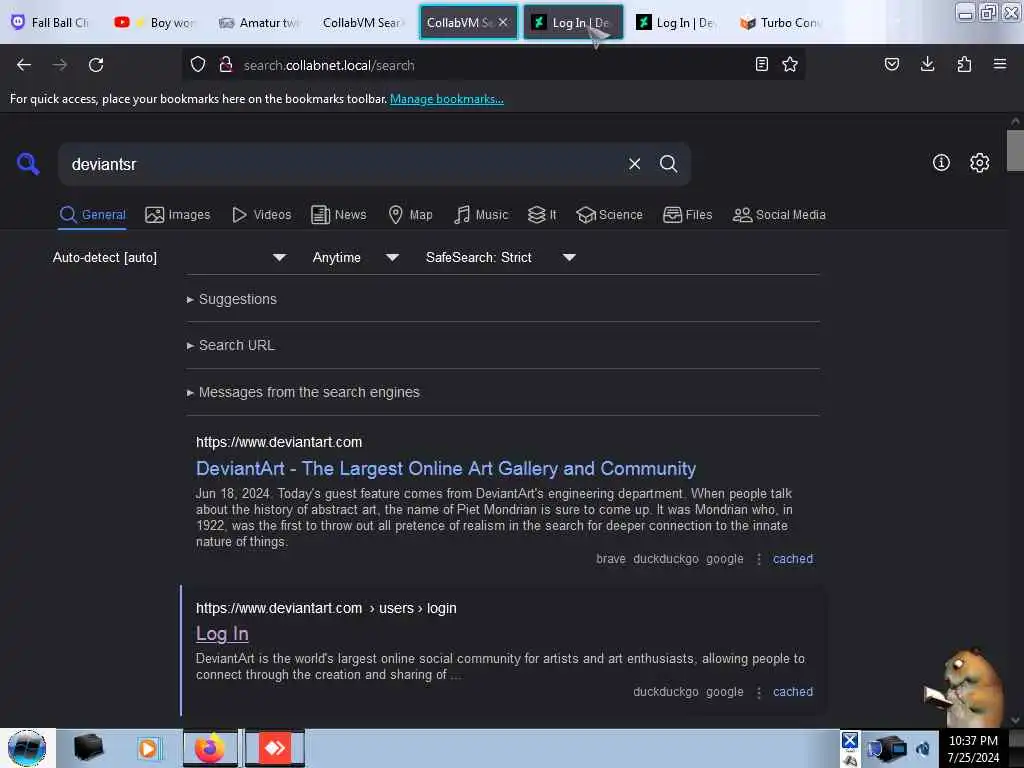Image resolution: width=1024 pixels, height=768 pixels.
Task: Open the about info icon
Action: point(941,163)
